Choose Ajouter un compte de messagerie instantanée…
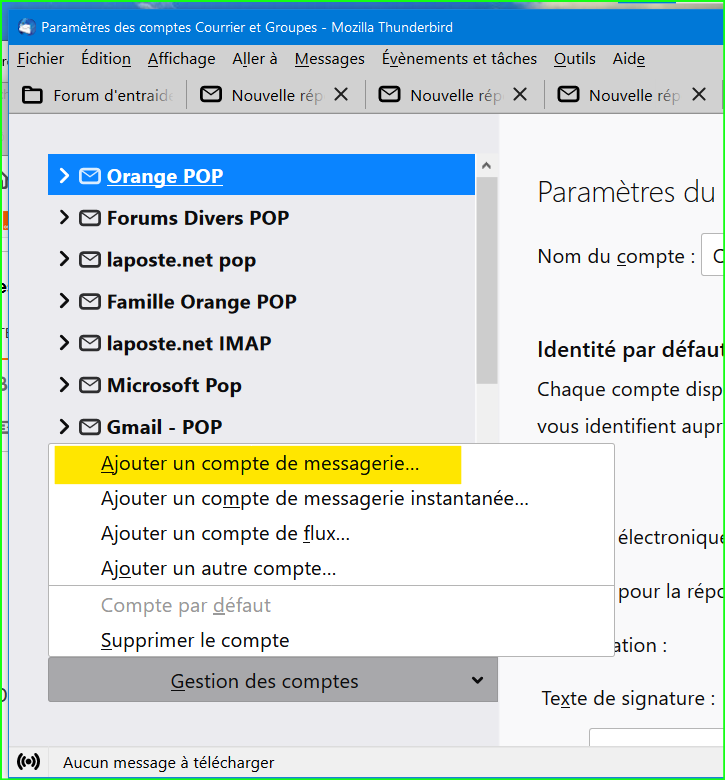Image resolution: width=725 pixels, height=780 pixels. 331,498
